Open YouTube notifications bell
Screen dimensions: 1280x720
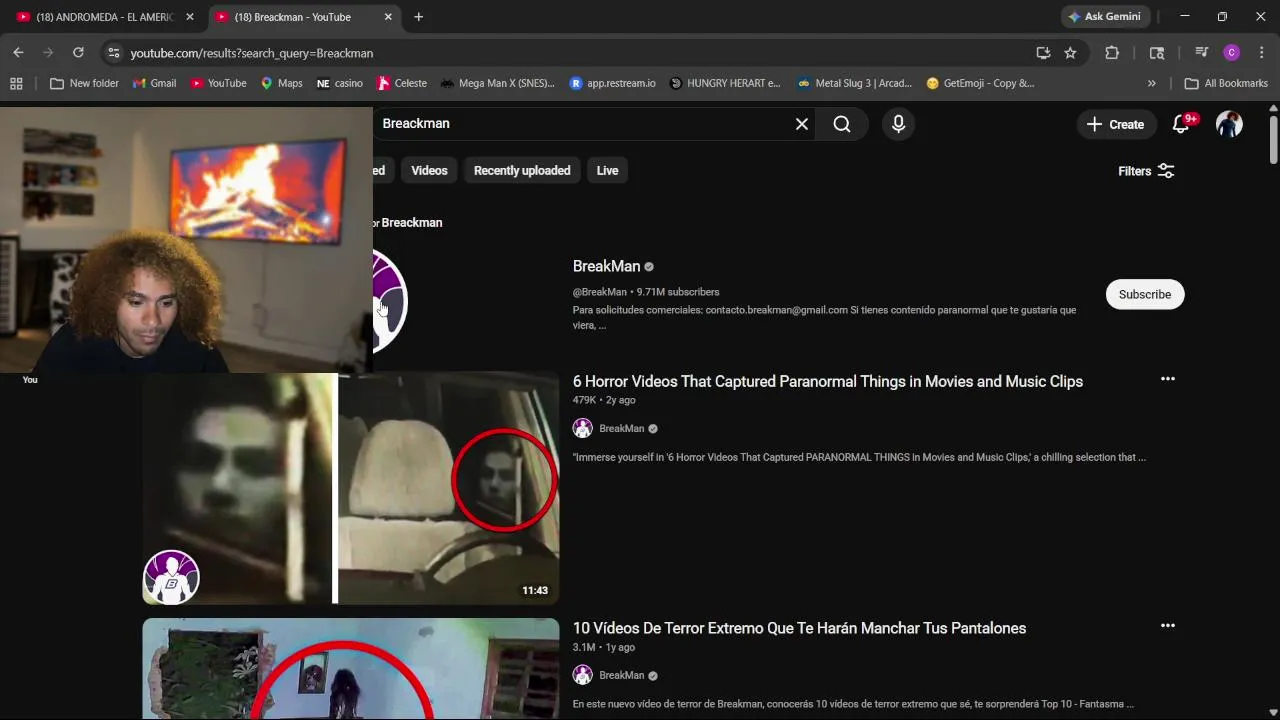tap(1182, 124)
